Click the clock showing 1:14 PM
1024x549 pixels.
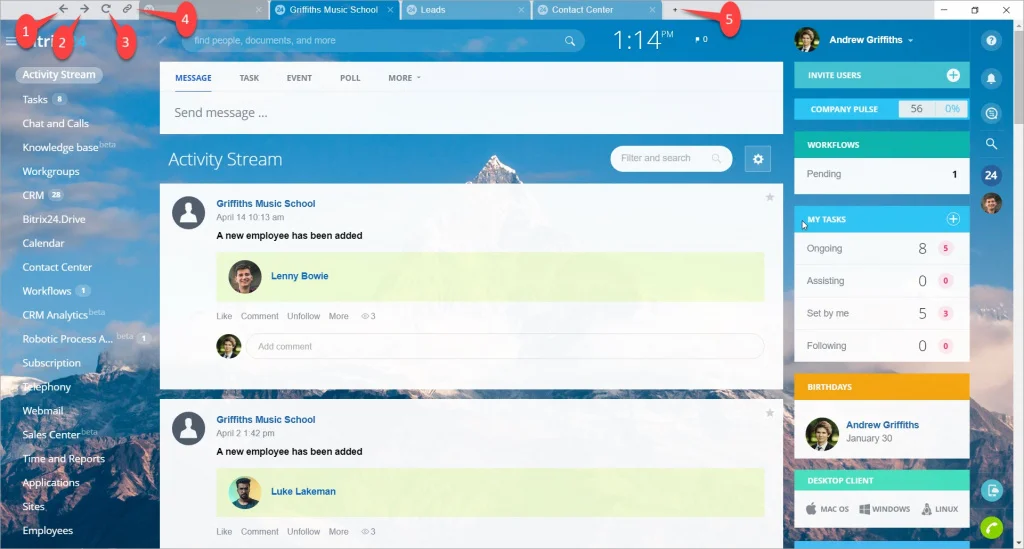pyautogui.click(x=643, y=40)
